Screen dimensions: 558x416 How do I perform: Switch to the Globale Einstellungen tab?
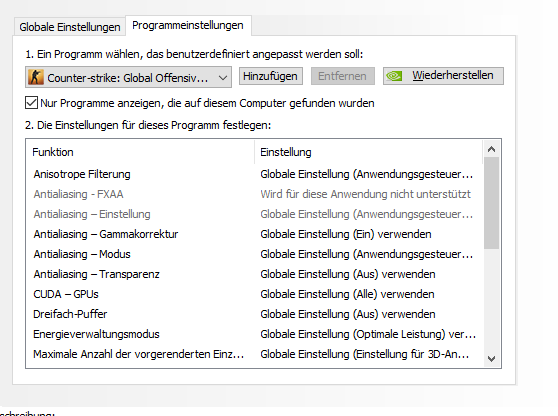point(70,27)
